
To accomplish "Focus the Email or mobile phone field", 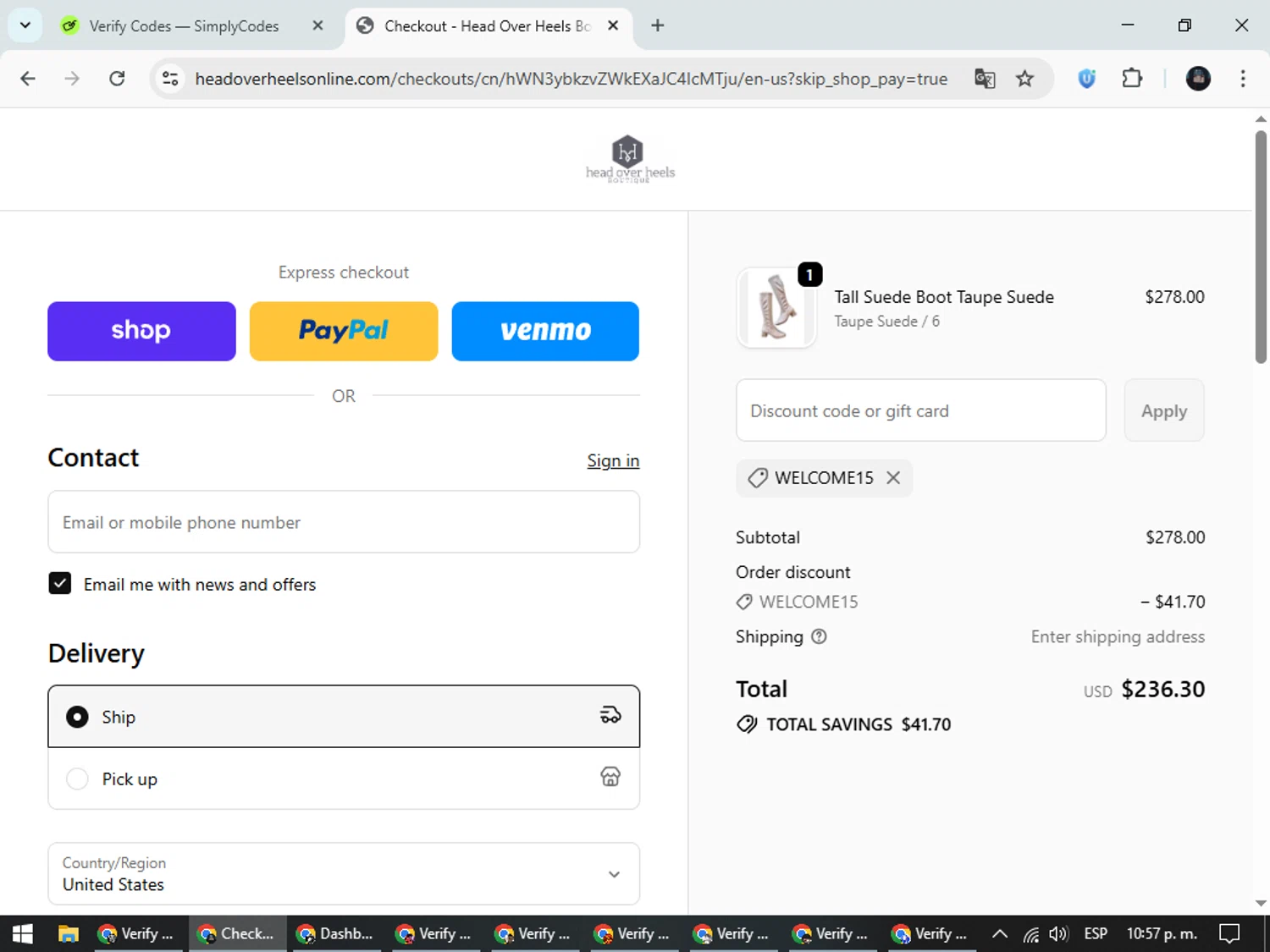I will (x=344, y=522).
